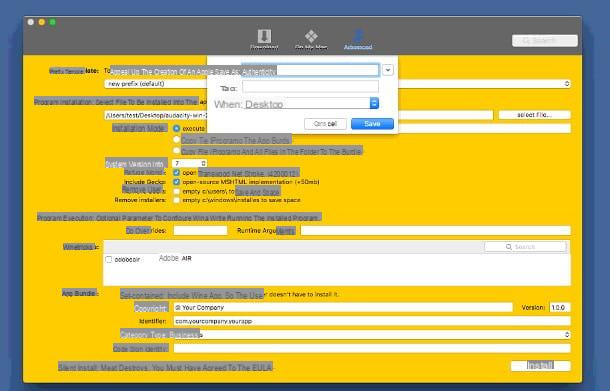The image size is (610, 391).
Task: Click the select File... button
Action: point(535,115)
